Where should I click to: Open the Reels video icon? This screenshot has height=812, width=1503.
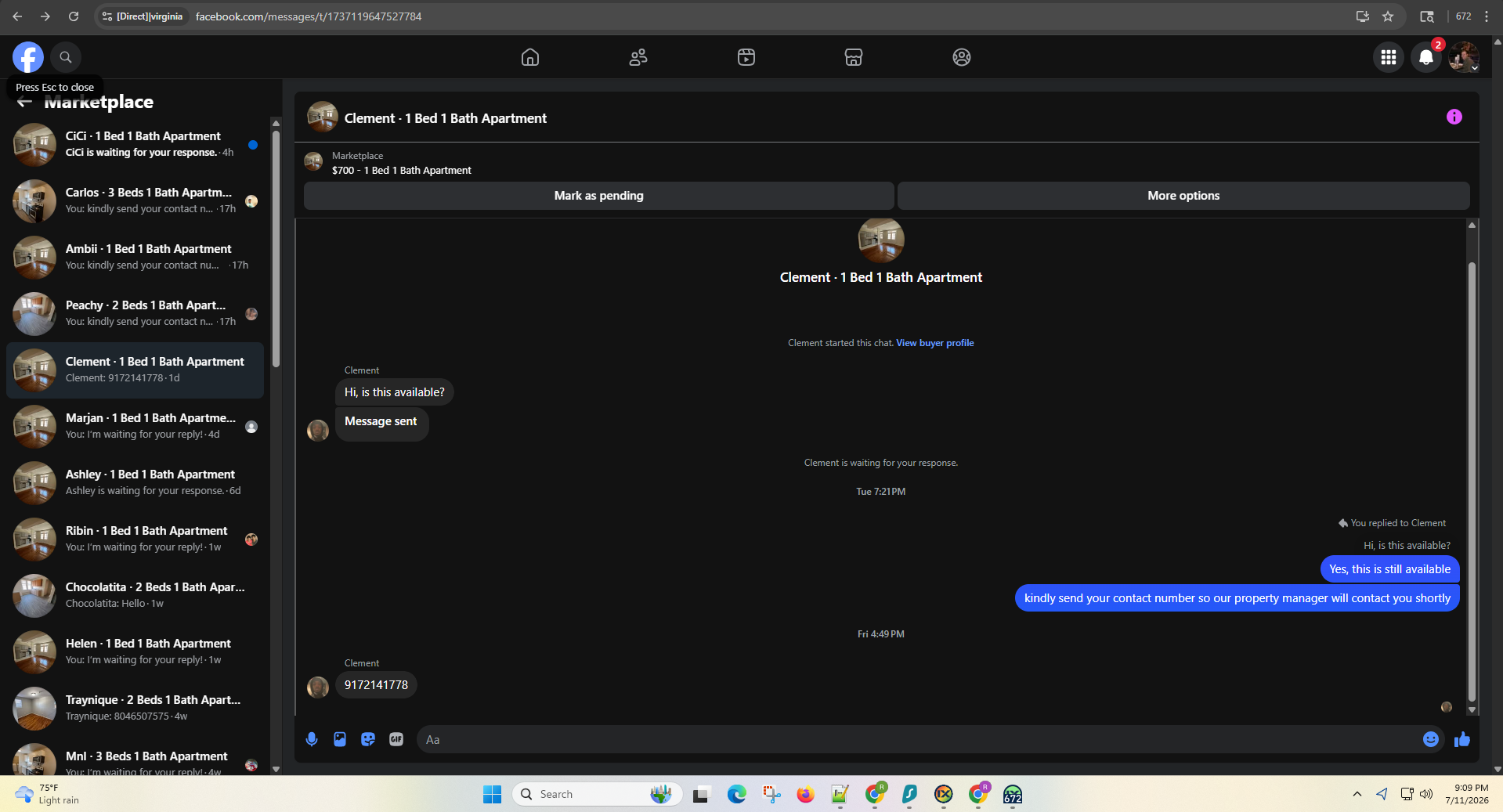coord(746,57)
